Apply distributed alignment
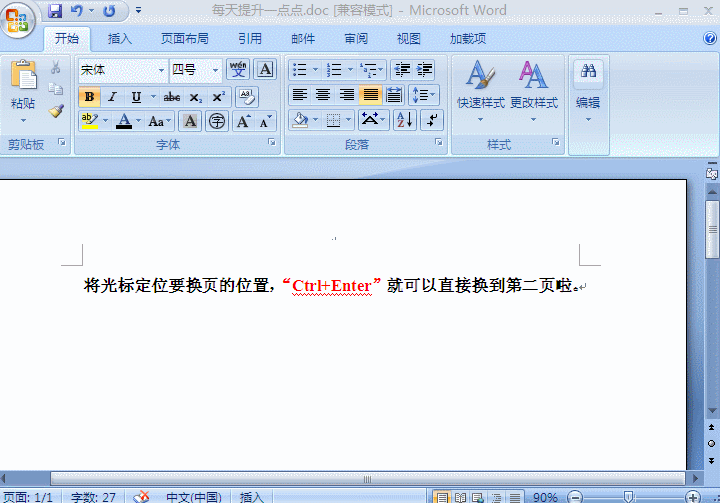The height and width of the screenshot is (503, 720). click(394, 95)
